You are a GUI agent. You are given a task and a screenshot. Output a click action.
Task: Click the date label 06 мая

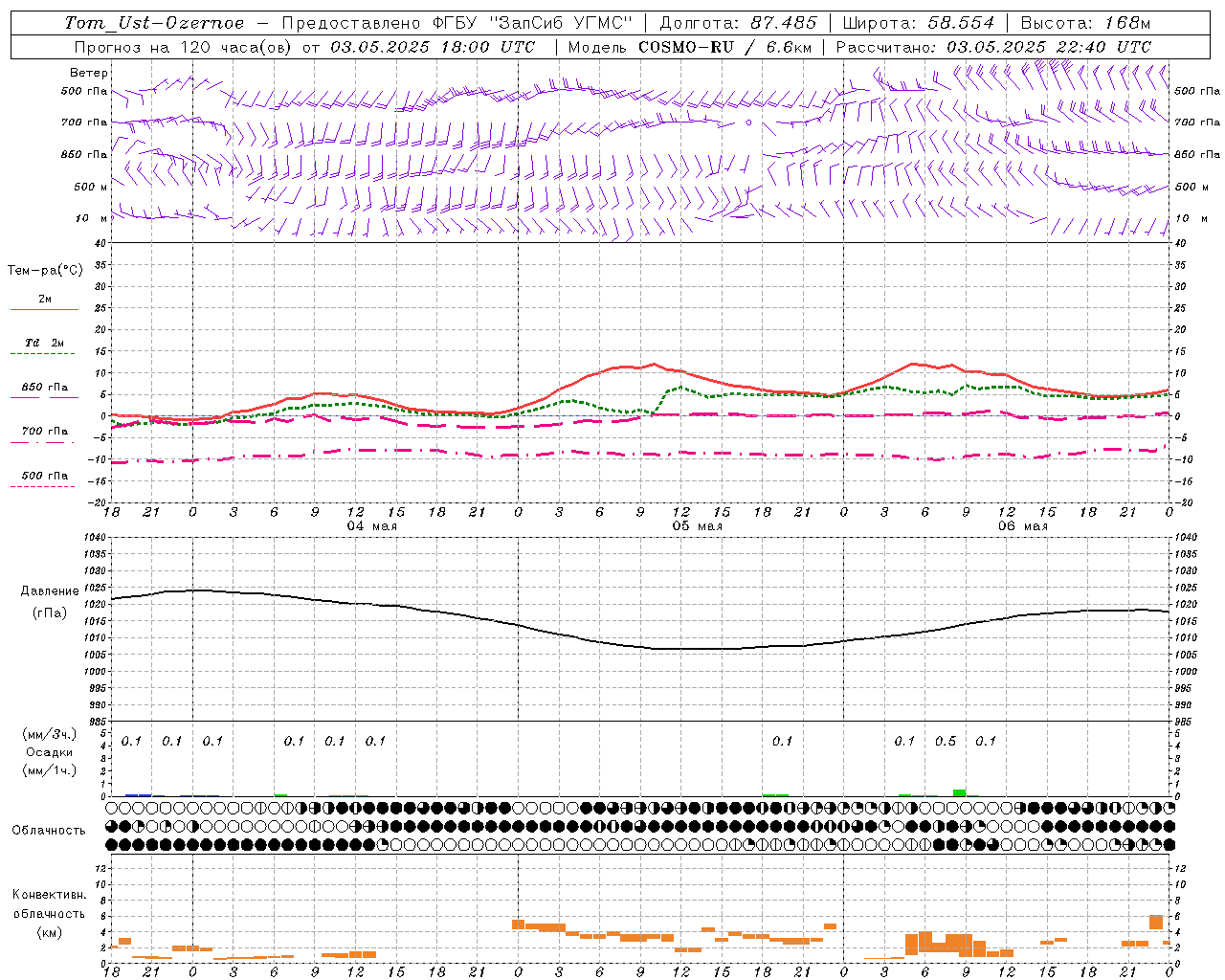pos(1022,526)
